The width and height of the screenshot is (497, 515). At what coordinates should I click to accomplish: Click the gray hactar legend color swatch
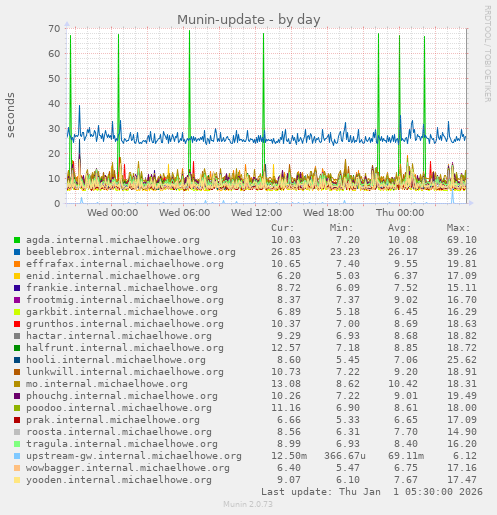click(x=17, y=336)
